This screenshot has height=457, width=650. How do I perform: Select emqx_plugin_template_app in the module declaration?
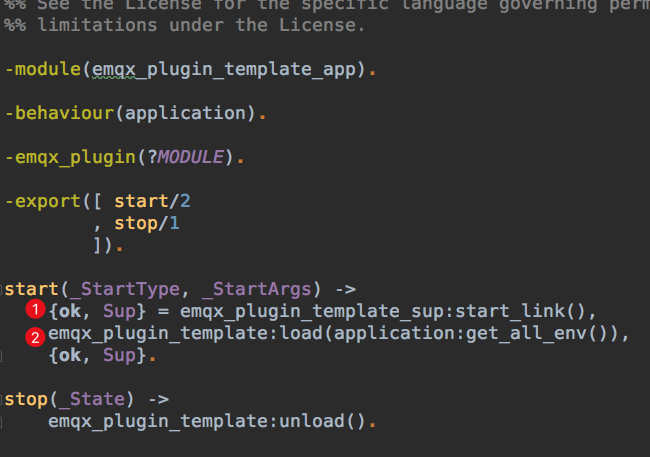[224, 70]
